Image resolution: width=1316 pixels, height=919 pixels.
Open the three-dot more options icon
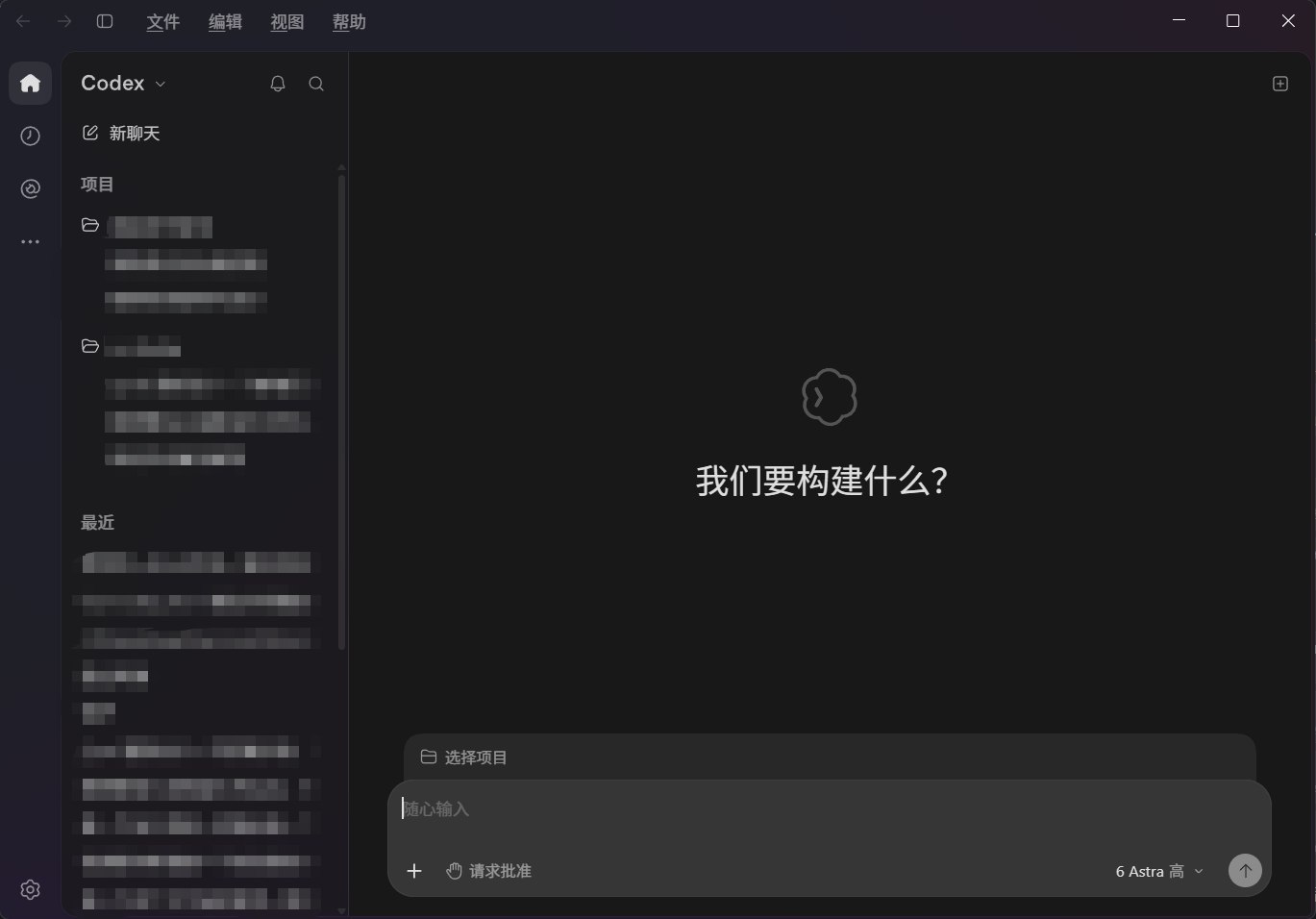click(30, 241)
